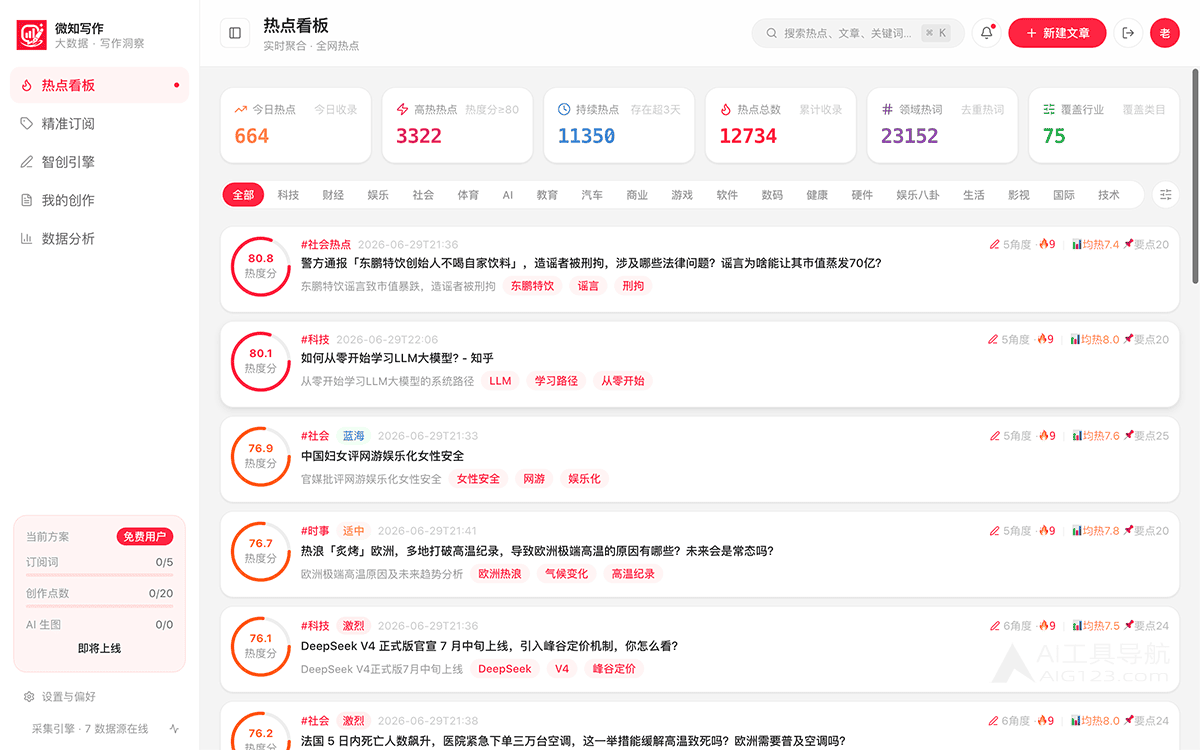Click the 领域热词 hash icon
Image resolution: width=1200 pixels, height=750 pixels.
pos(887,109)
